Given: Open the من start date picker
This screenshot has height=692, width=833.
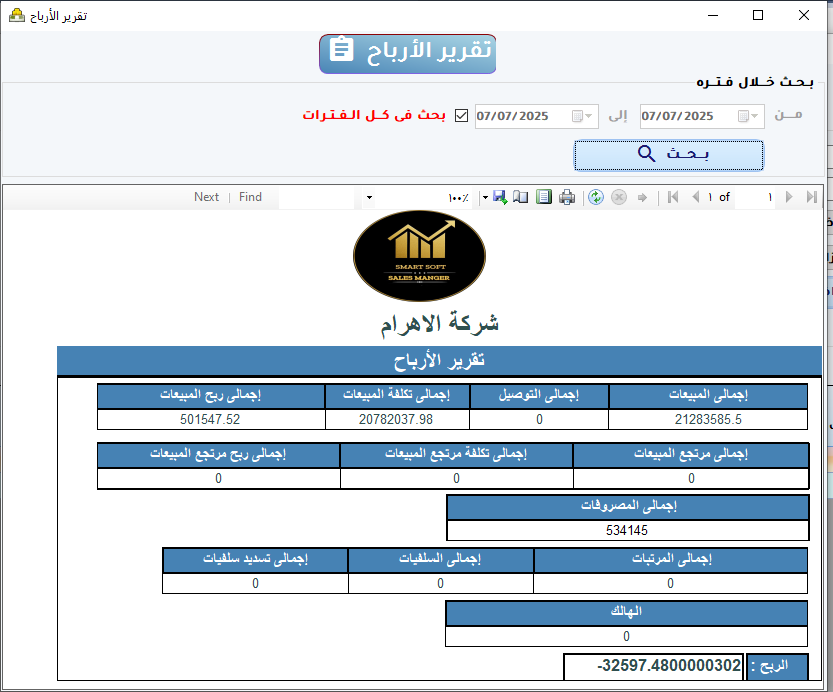Looking at the screenshot, I should [752, 115].
